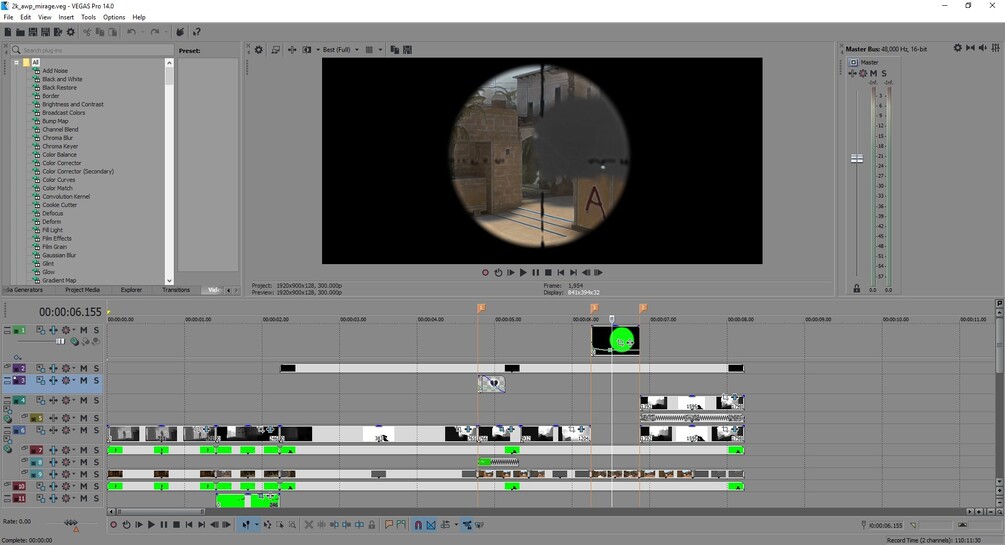Image resolution: width=1005 pixels, height=545 pixels.
Task: Click the Lock event padlock in the bottom toolbar
Action: coord(372,524)
